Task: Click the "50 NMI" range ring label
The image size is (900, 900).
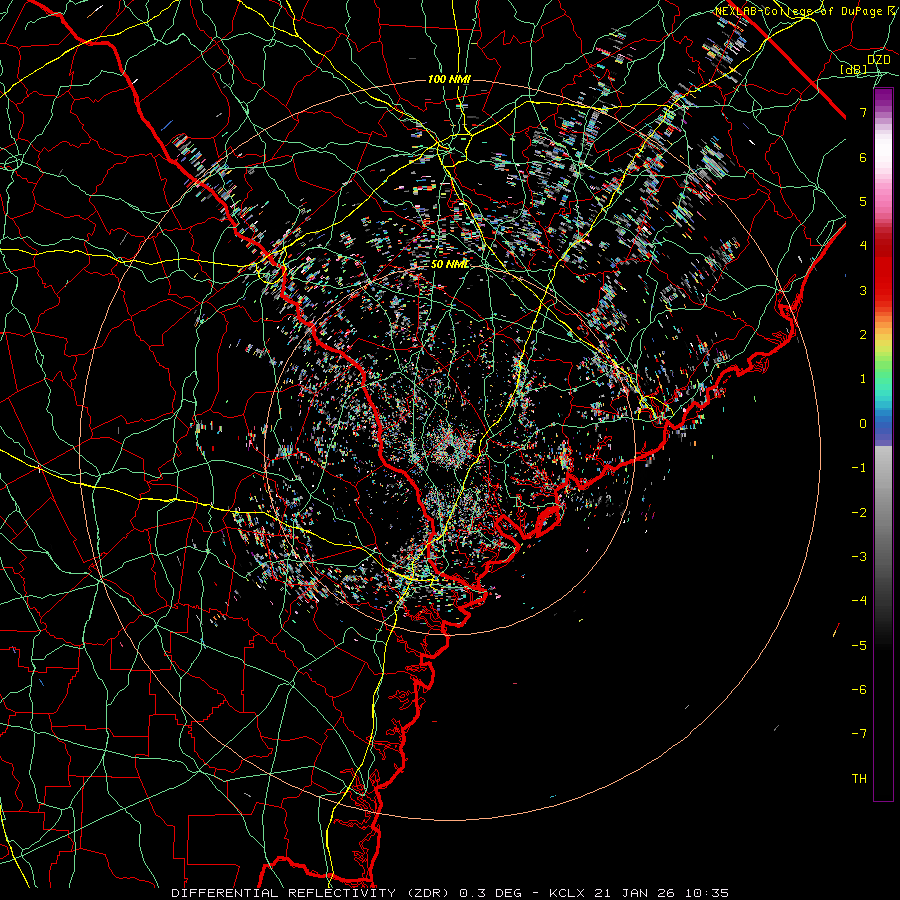Action: 450,265
